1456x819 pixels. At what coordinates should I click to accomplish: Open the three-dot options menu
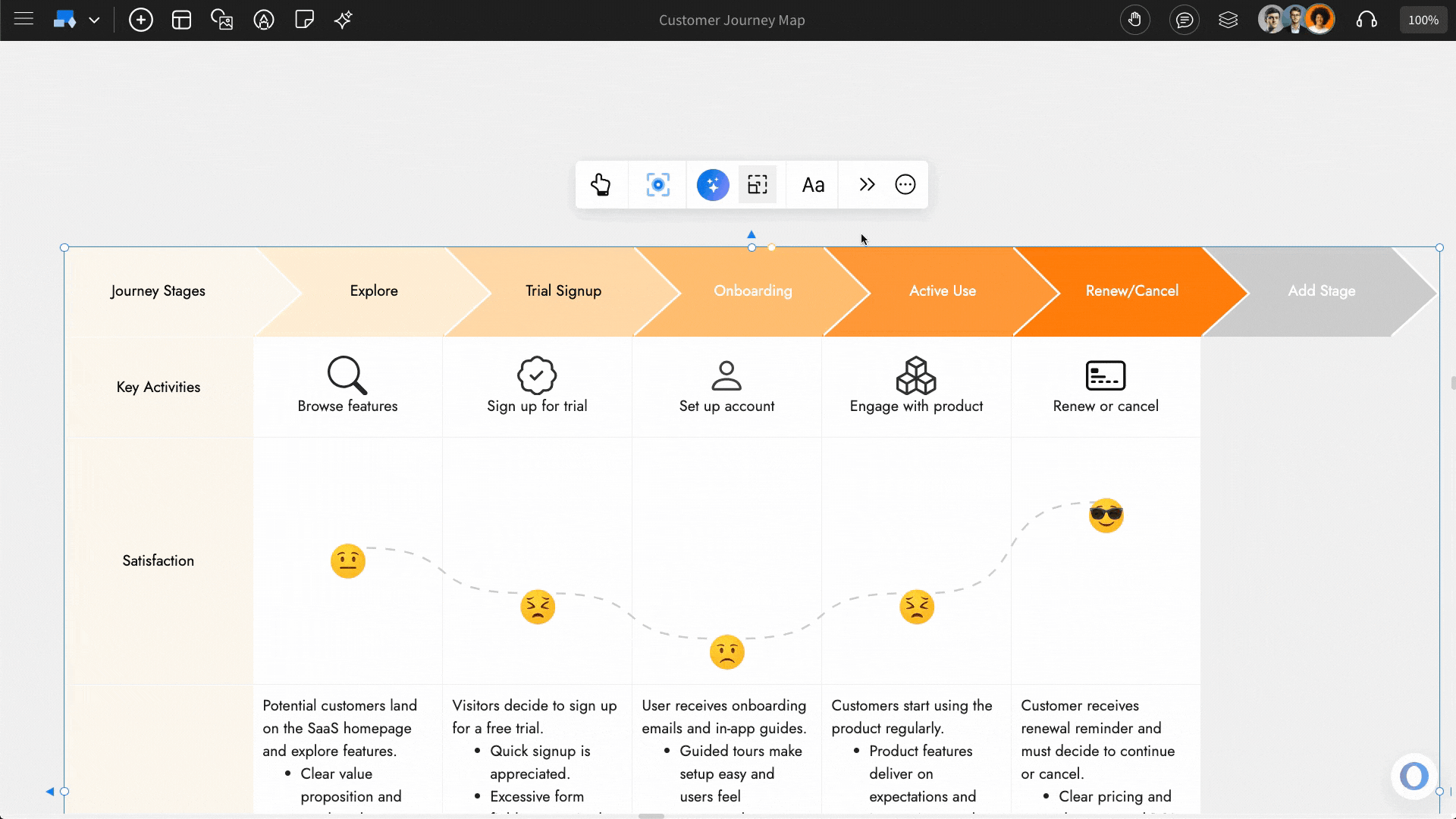[905, 184]
